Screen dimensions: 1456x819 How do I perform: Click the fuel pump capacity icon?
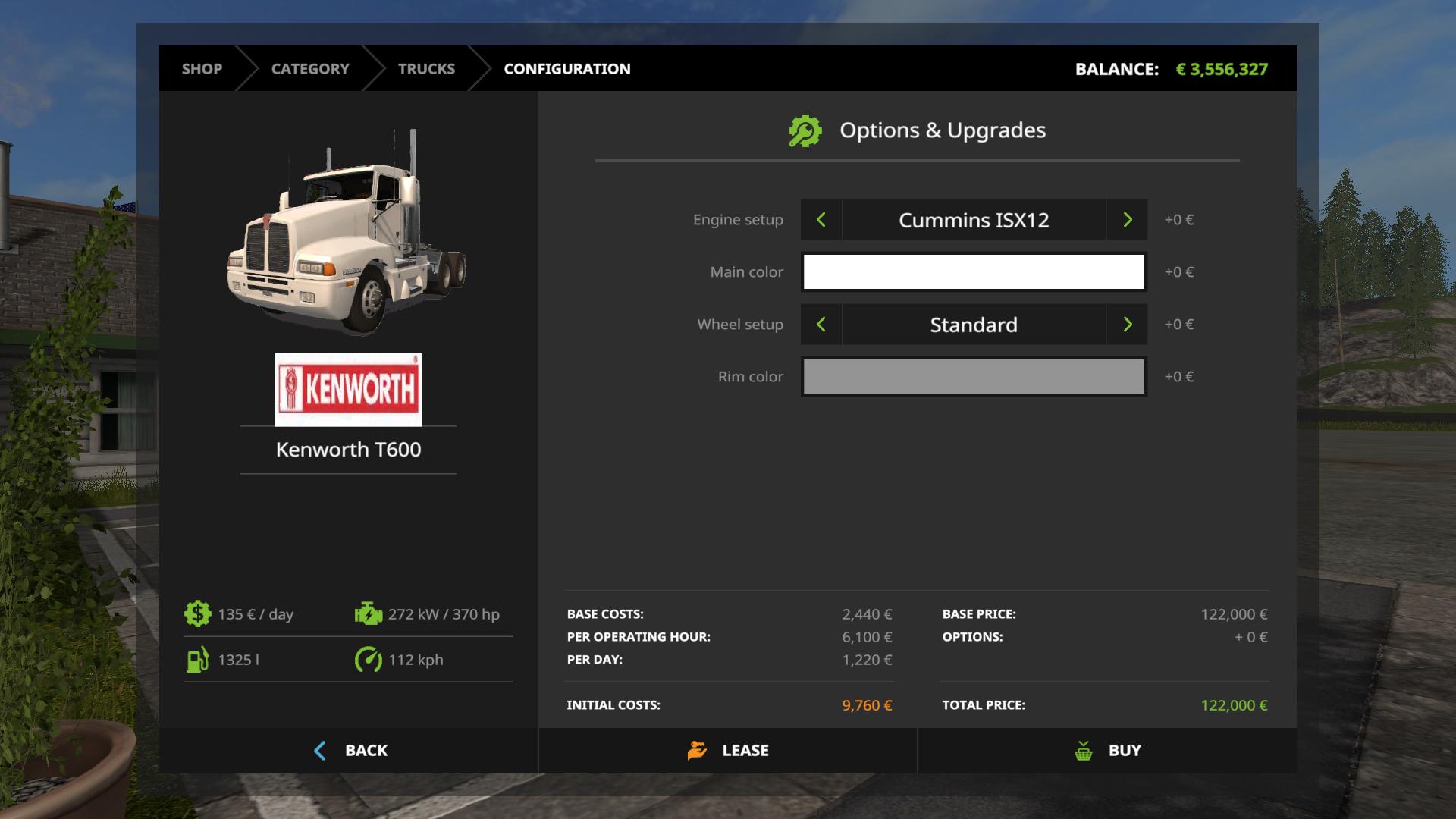pyautogui.click(x=197, y=660)
